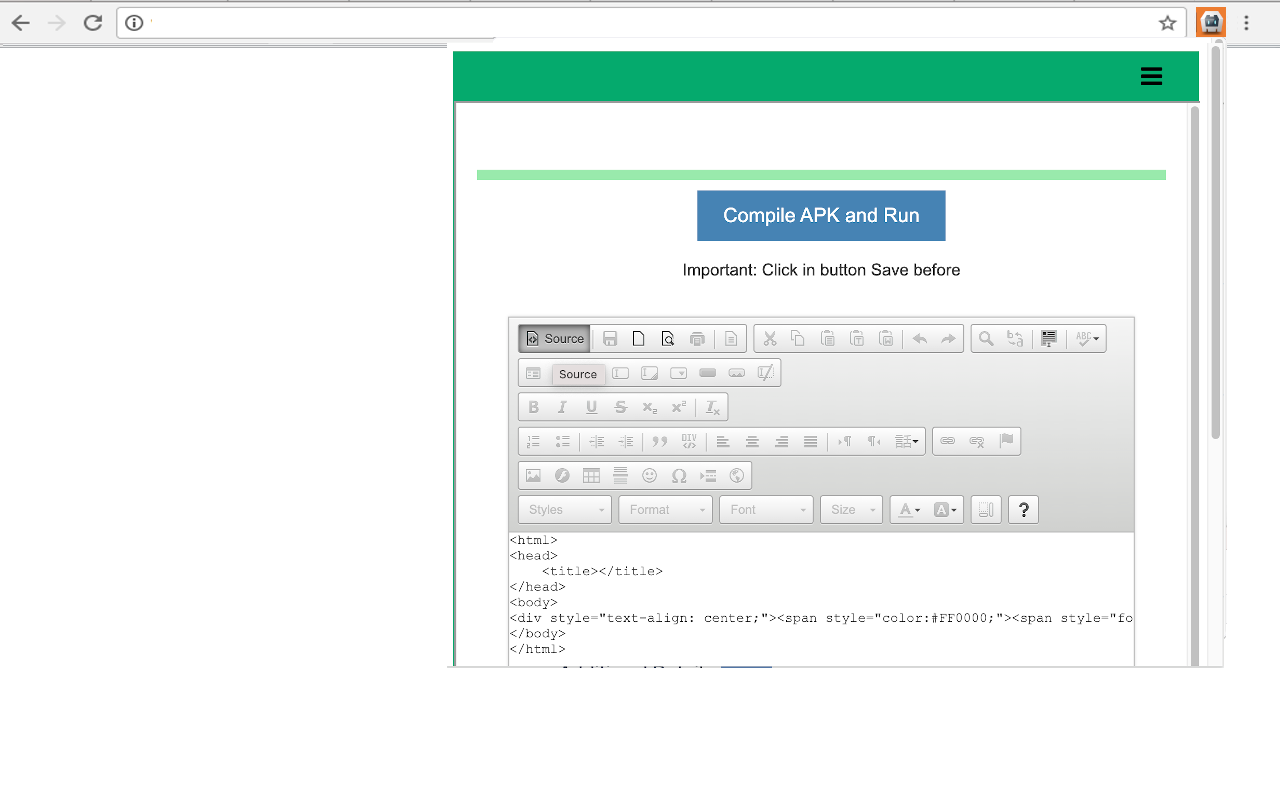The image size is (1280, 800).
Task: Center align the text
Action: coord(752,441)
